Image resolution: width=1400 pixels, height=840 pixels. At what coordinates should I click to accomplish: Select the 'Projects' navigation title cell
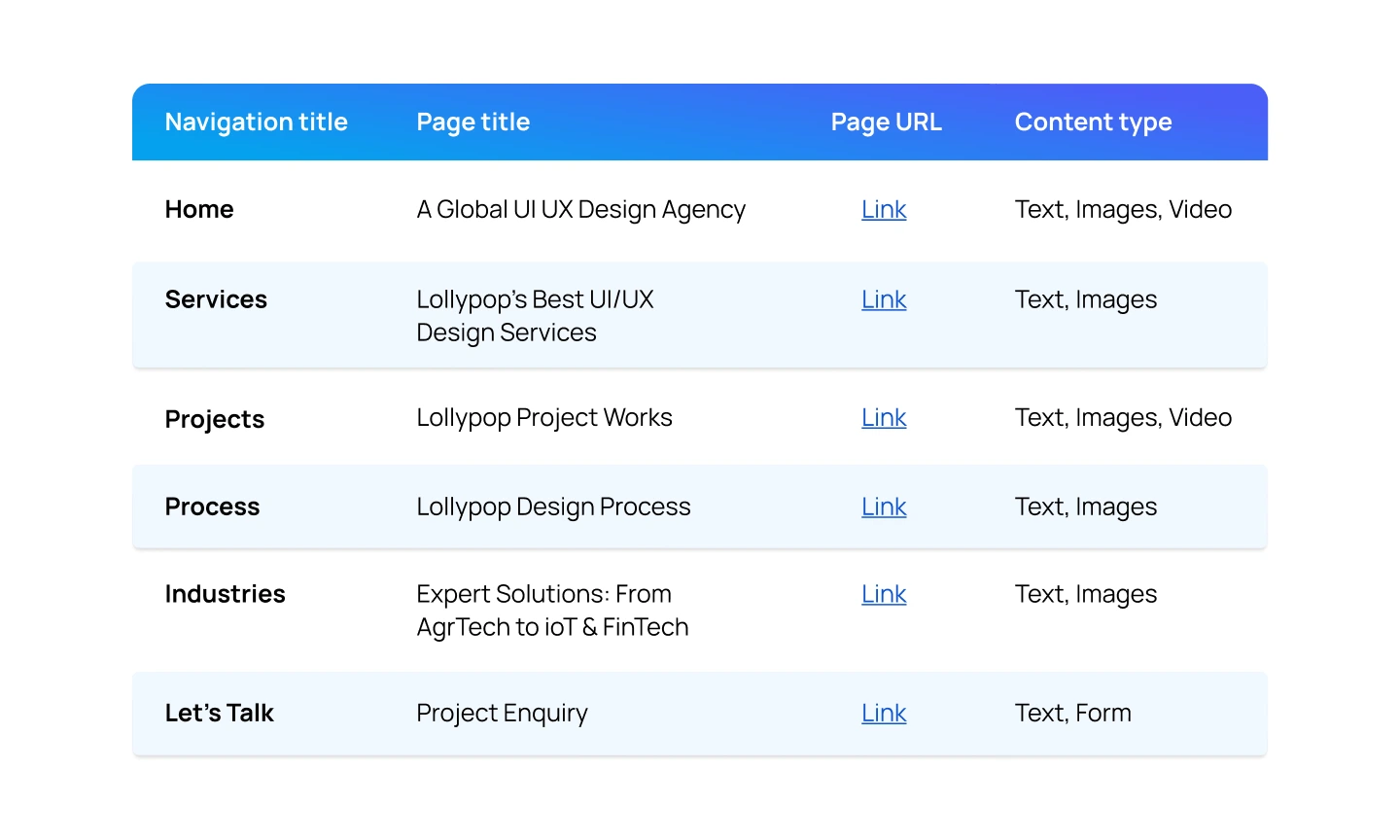pyautogui.click(x=215, y=420)
